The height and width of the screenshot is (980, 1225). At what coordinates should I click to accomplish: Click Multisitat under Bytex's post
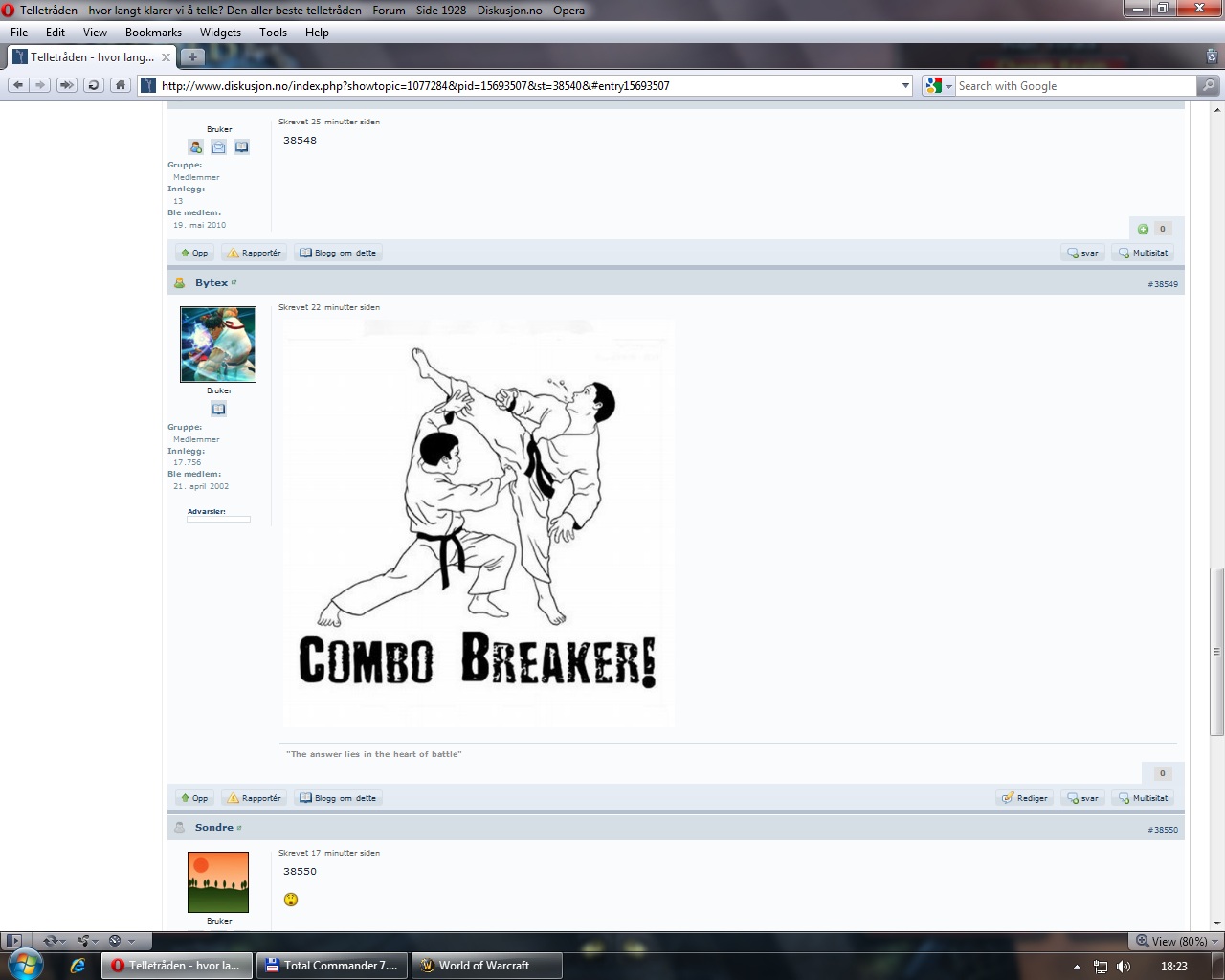(x=1144, y=798)
